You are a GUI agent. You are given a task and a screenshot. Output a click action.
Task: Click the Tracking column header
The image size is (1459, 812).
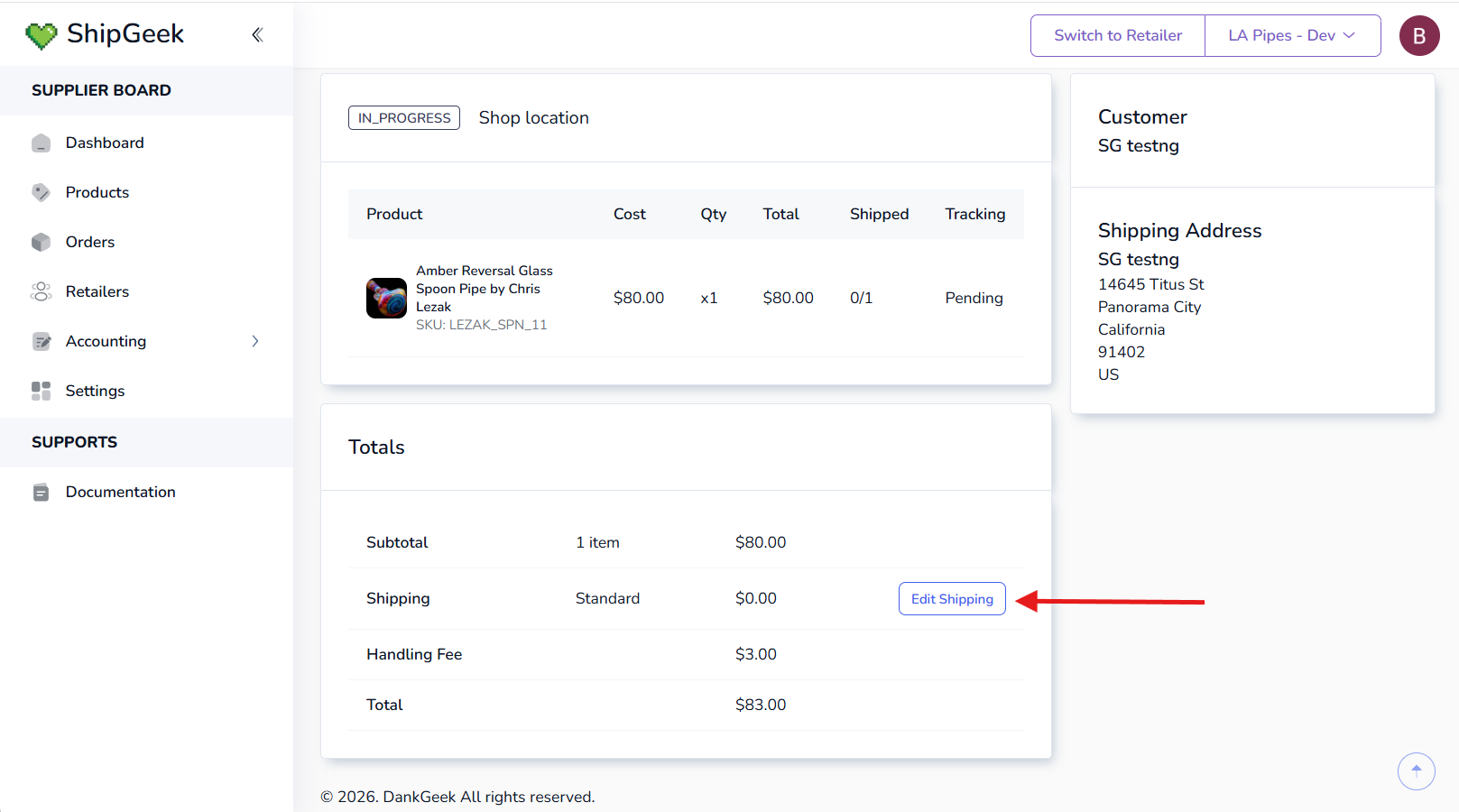coord(975,214)
